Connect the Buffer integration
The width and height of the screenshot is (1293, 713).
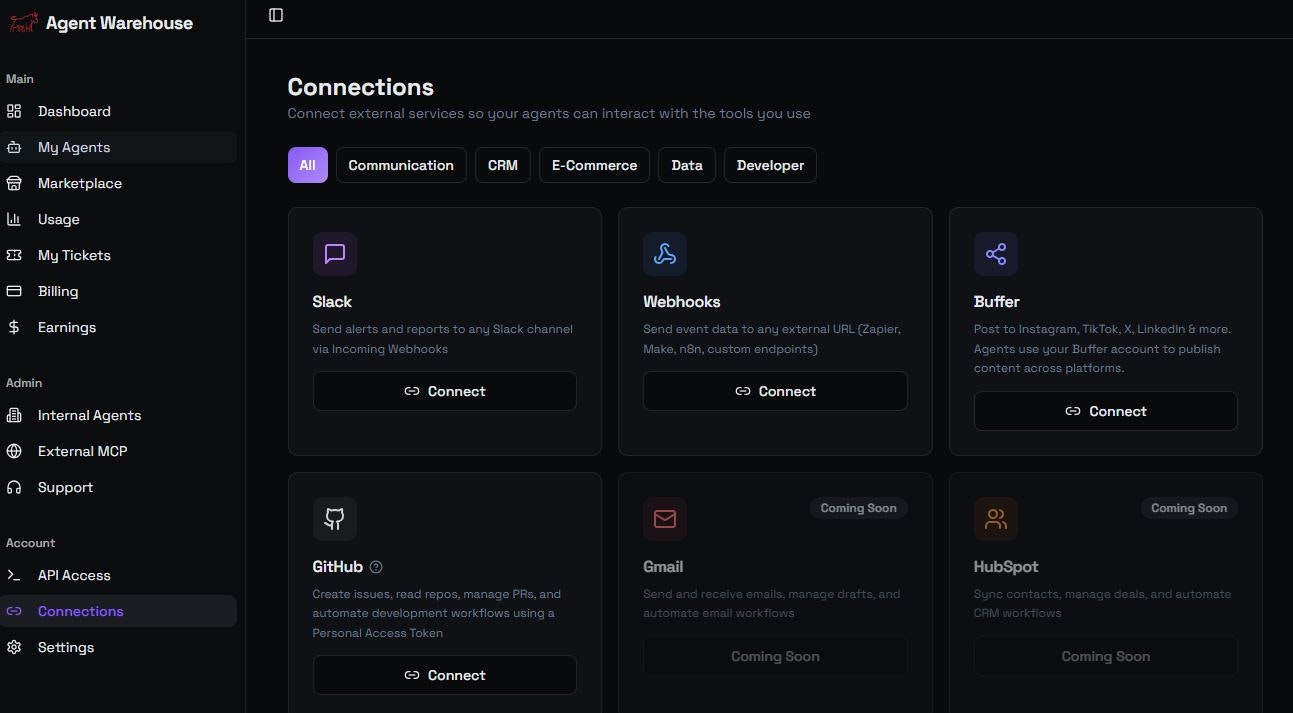1106,411
